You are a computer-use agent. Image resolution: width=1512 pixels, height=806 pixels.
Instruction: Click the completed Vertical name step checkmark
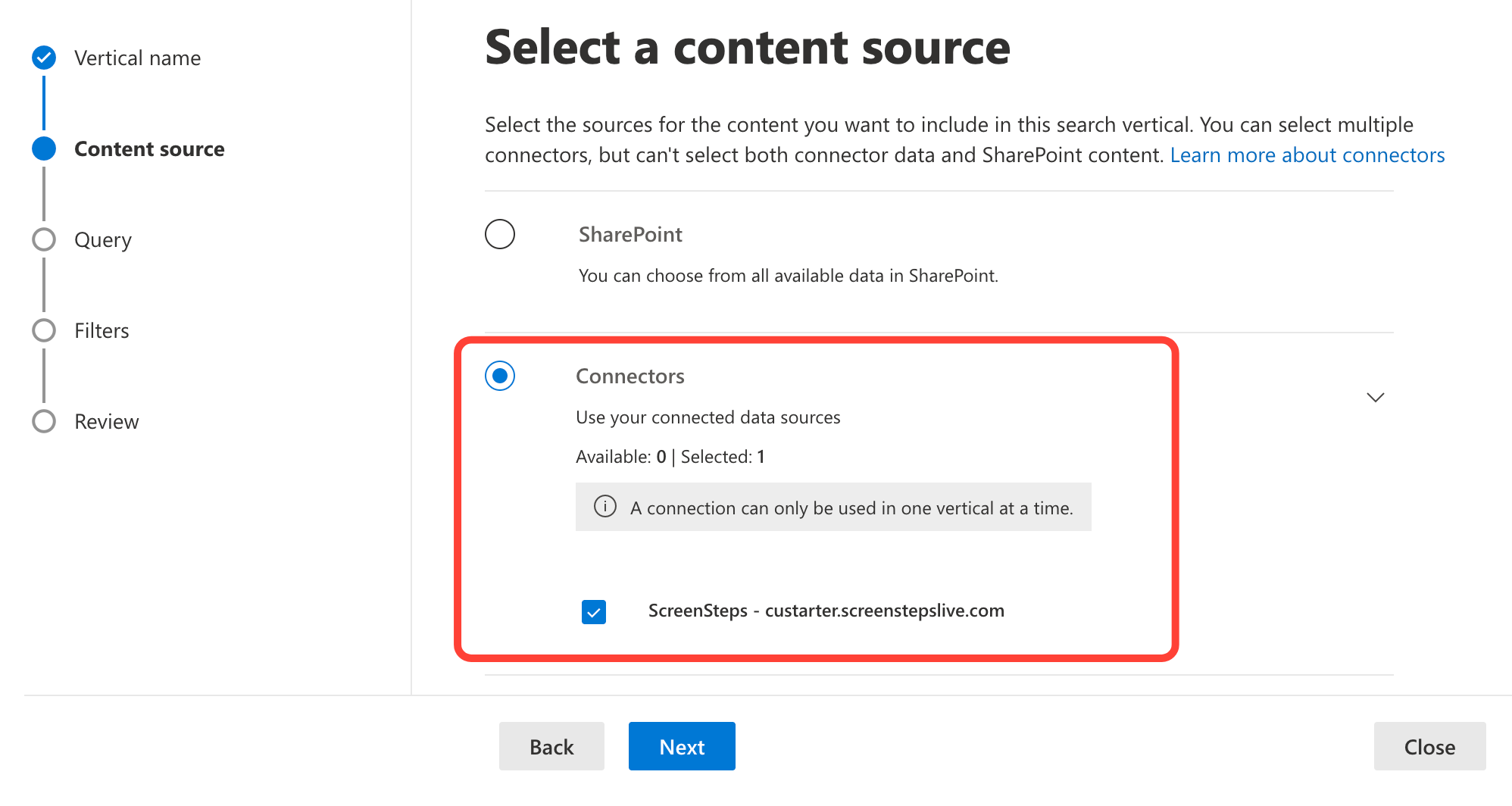pyautogui.click(x=44, y=58)
